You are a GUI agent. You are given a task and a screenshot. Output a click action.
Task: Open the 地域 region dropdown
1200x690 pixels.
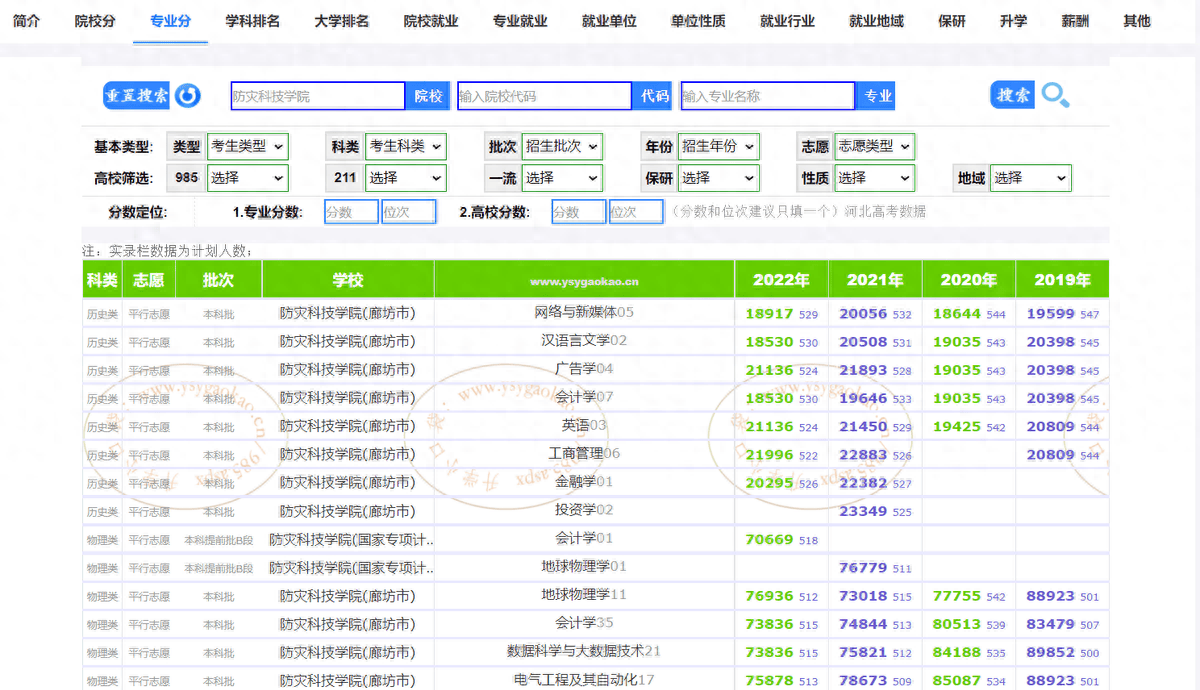pos(1030,178)
